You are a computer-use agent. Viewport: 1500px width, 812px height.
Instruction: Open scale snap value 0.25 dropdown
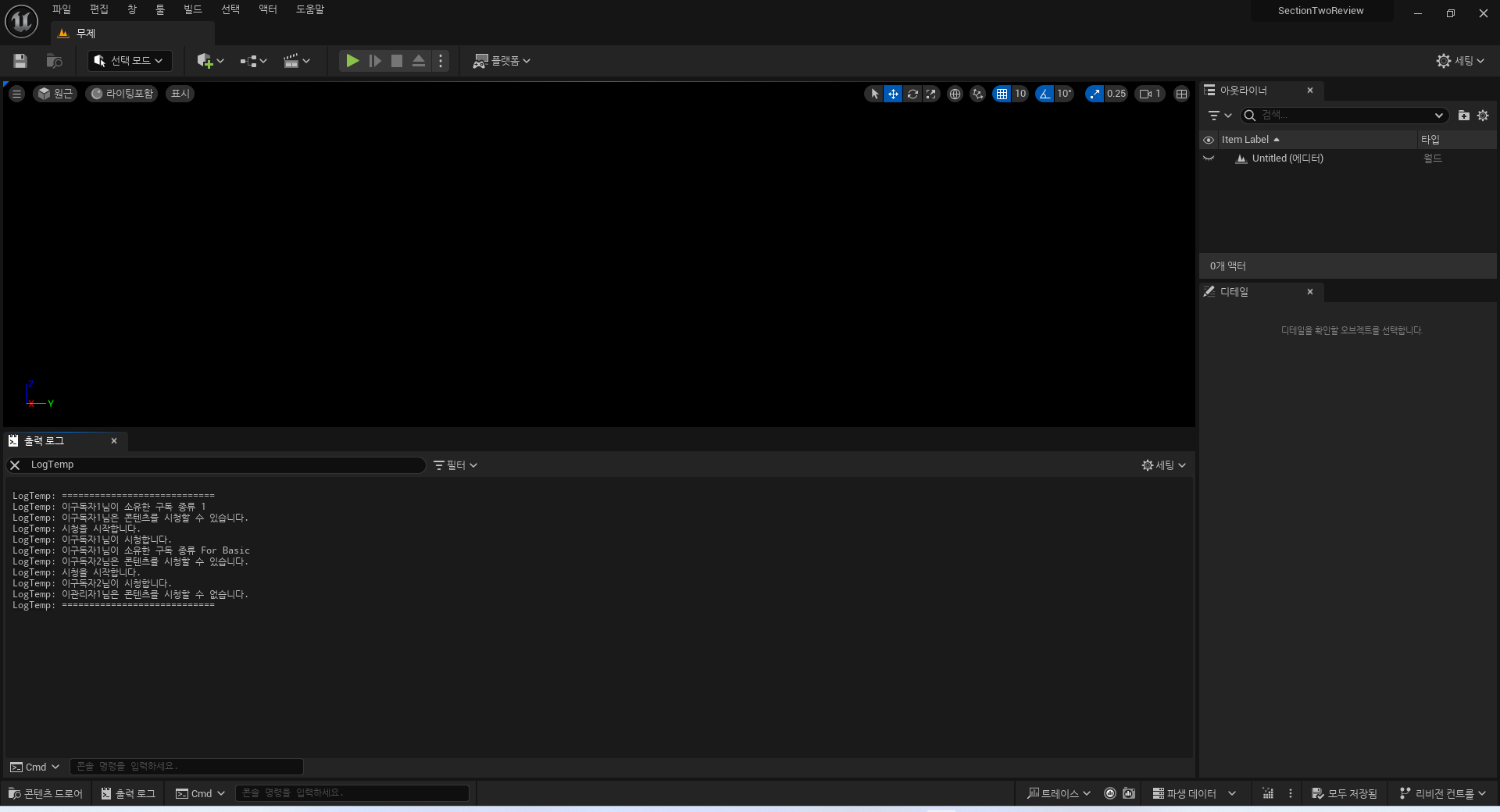click(1116, 94)
